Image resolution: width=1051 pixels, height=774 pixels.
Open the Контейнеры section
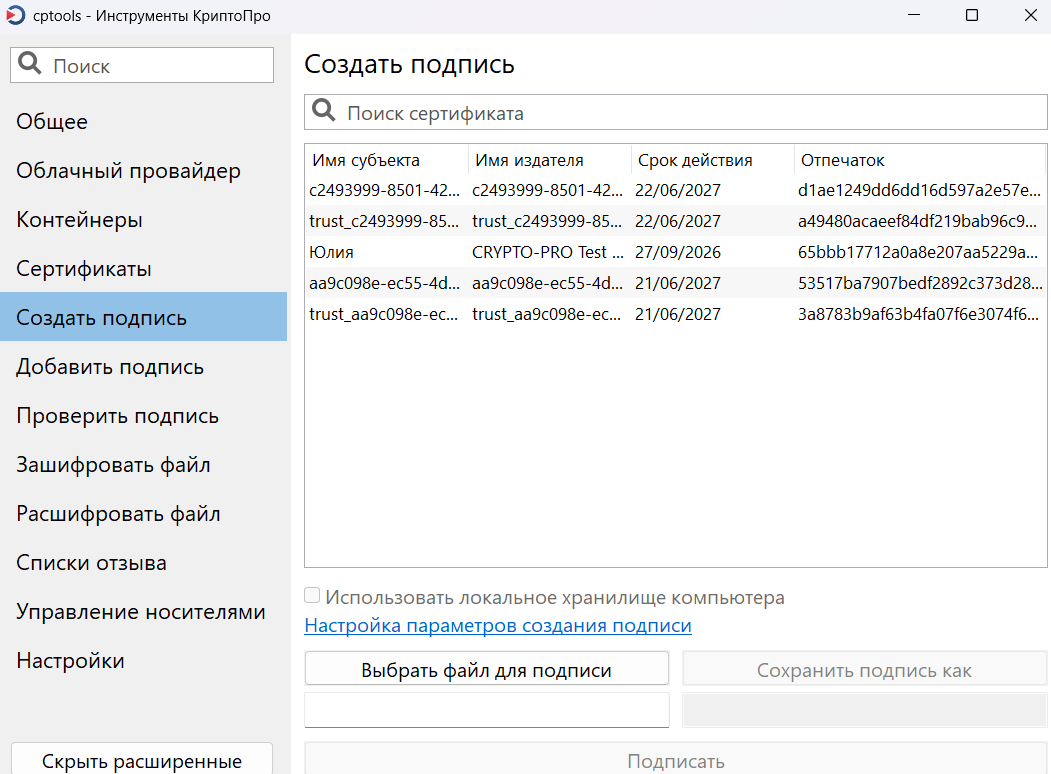pyautogui.click(x=143, y=219)
